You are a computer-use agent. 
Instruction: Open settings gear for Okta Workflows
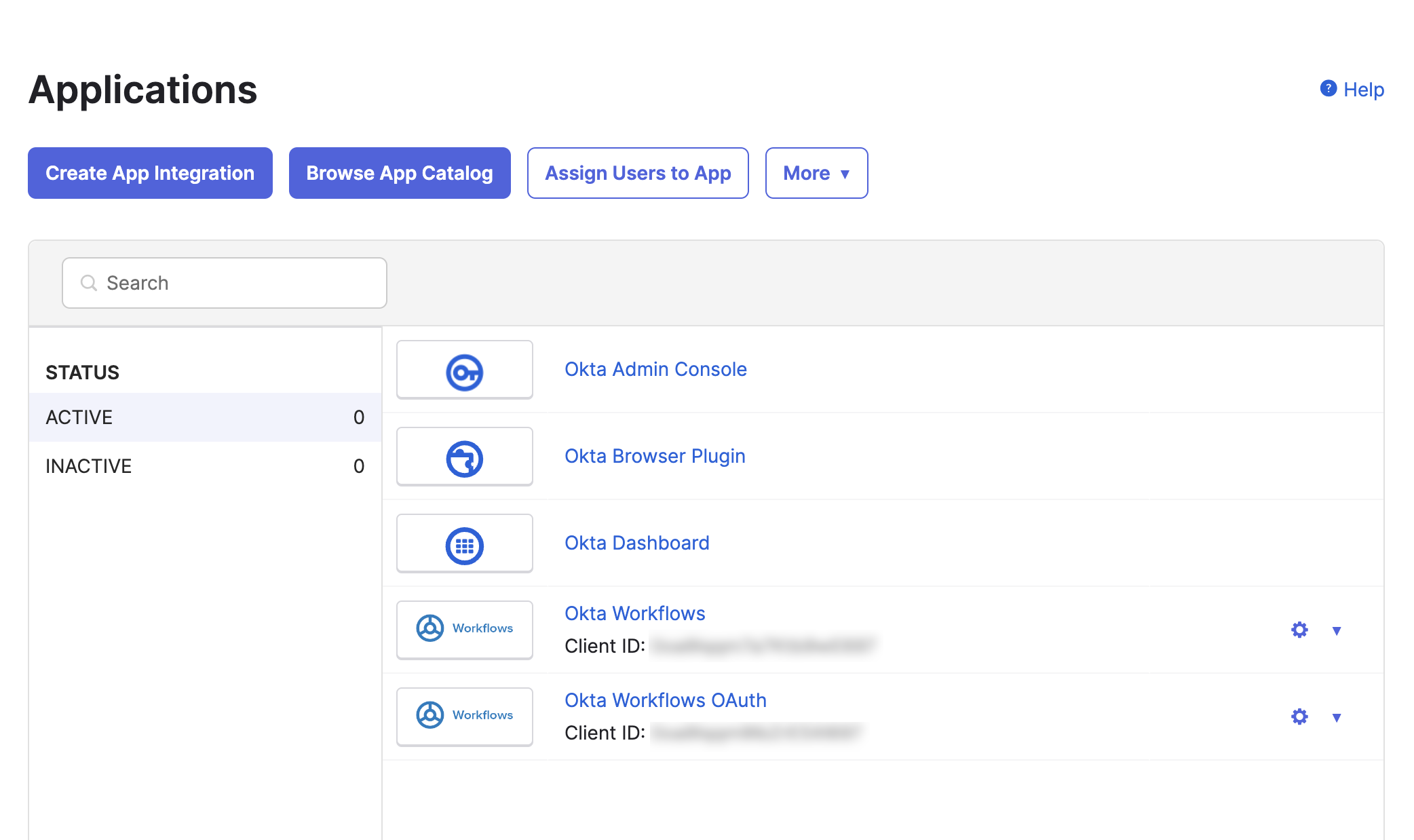[1299, 630]
